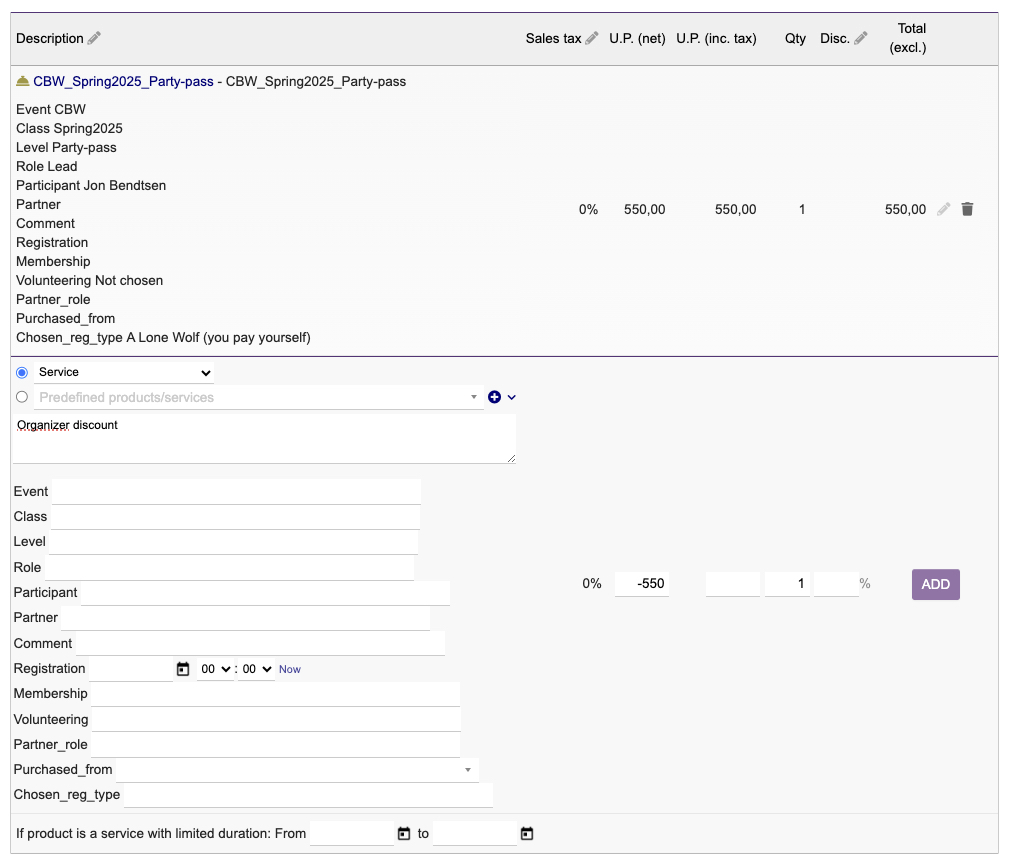Open the service duration 'to' calendar icon
This screenshot has width=1009, height=867.
(527, 833)
